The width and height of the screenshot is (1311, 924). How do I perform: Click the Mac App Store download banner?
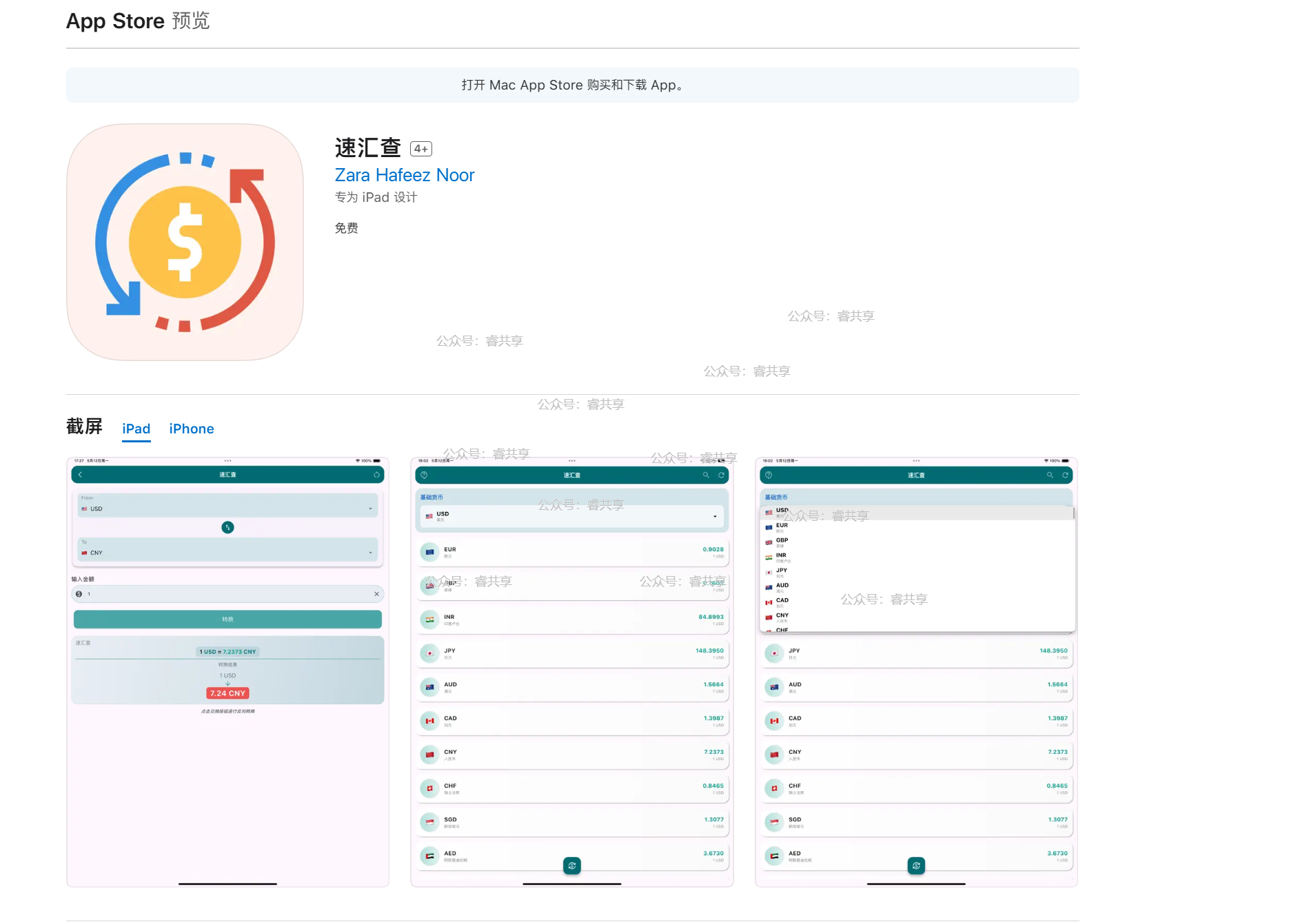(x=573, y=85)
